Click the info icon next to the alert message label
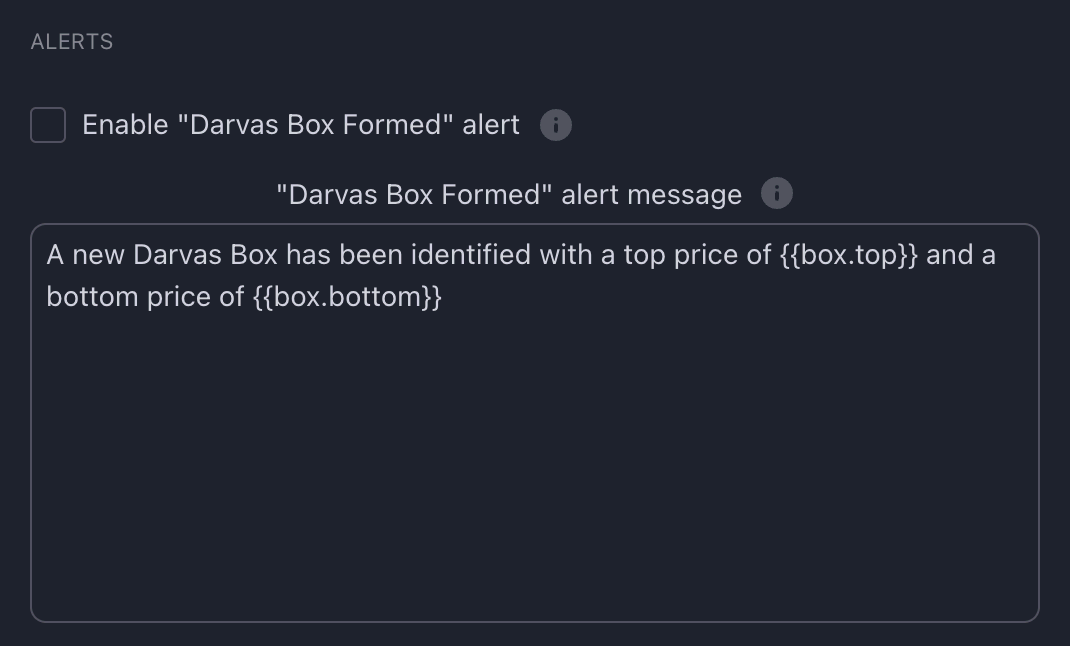The image size is (1070, 646). tap(777, 192)
